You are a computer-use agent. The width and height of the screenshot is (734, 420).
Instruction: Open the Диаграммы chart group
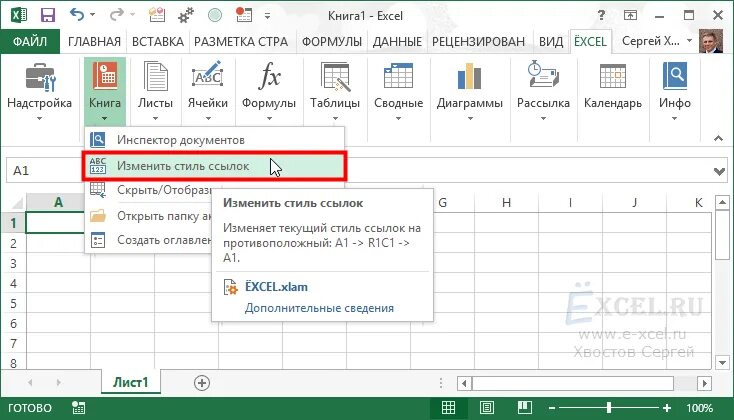pyautogui.click(x=470, y=92)
